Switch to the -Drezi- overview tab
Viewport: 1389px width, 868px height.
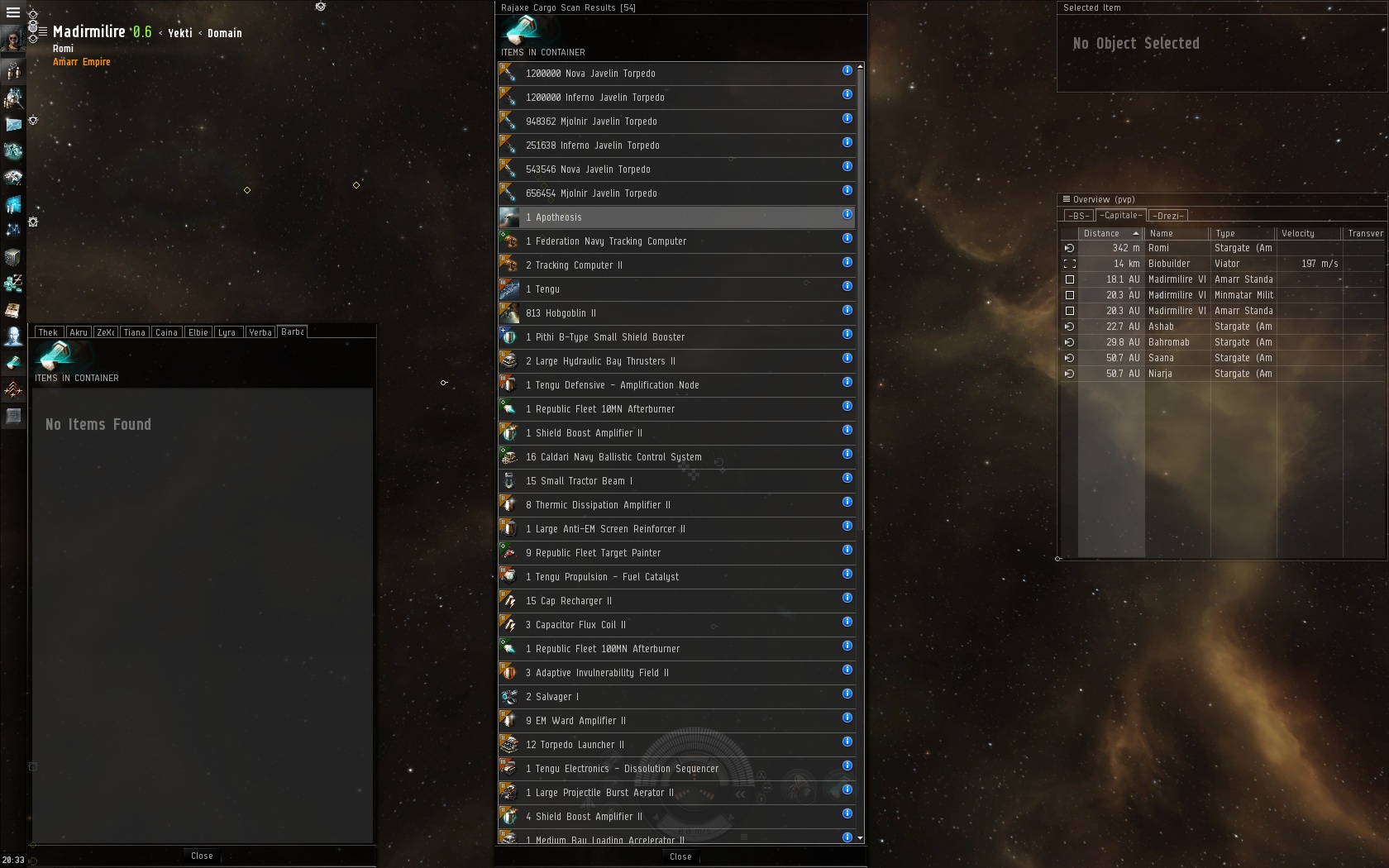pos(1168,216)
